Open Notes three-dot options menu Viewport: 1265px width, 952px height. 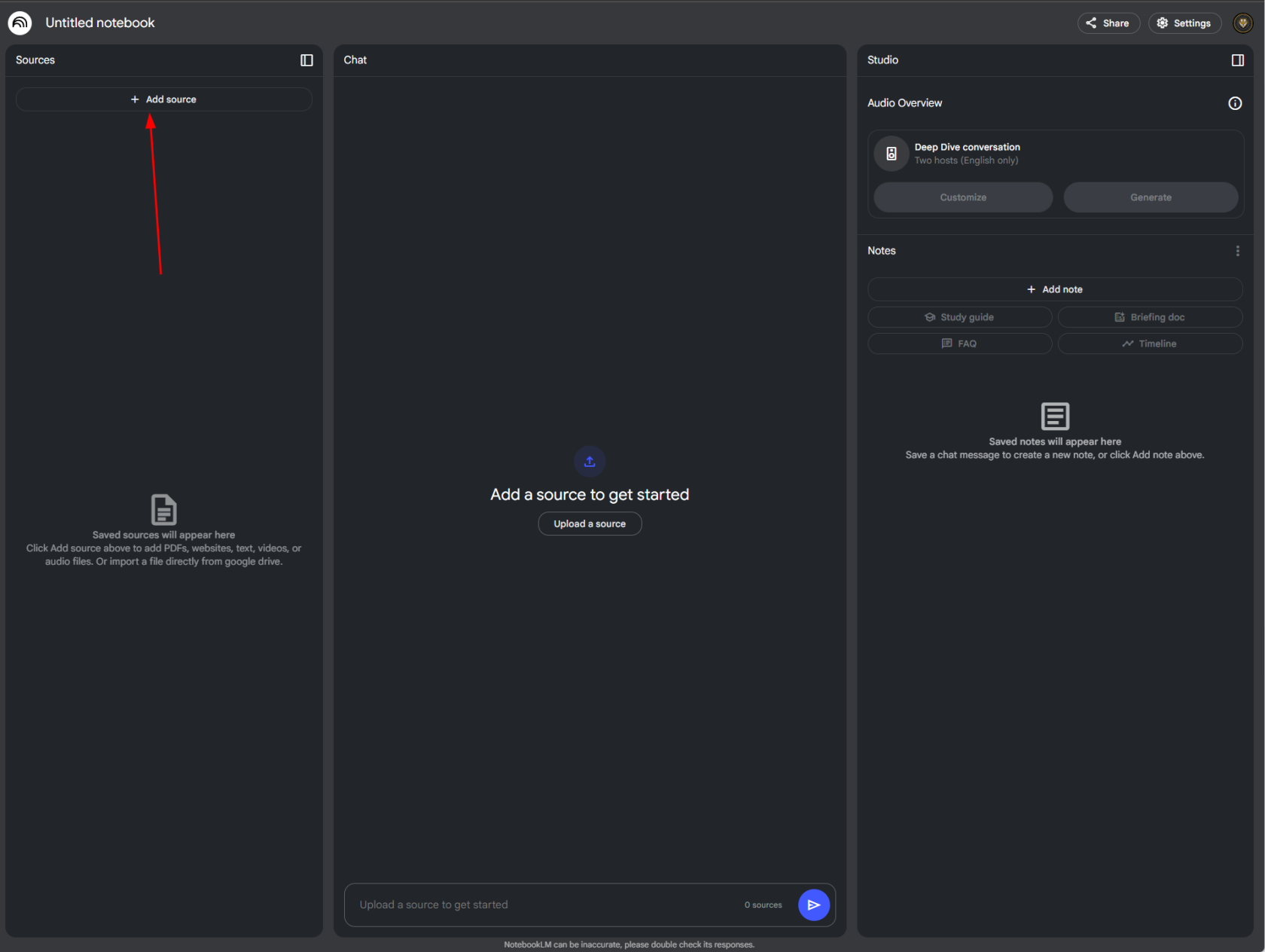tap(1237, 251)
